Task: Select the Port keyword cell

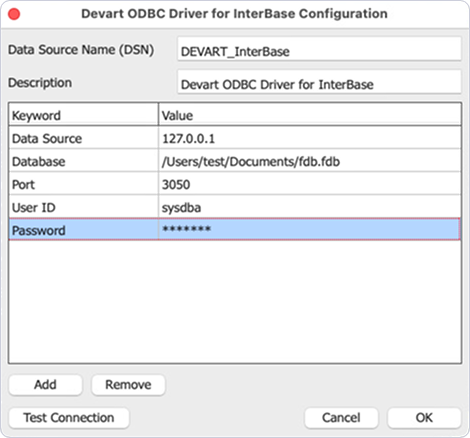Action: point(83,184)
